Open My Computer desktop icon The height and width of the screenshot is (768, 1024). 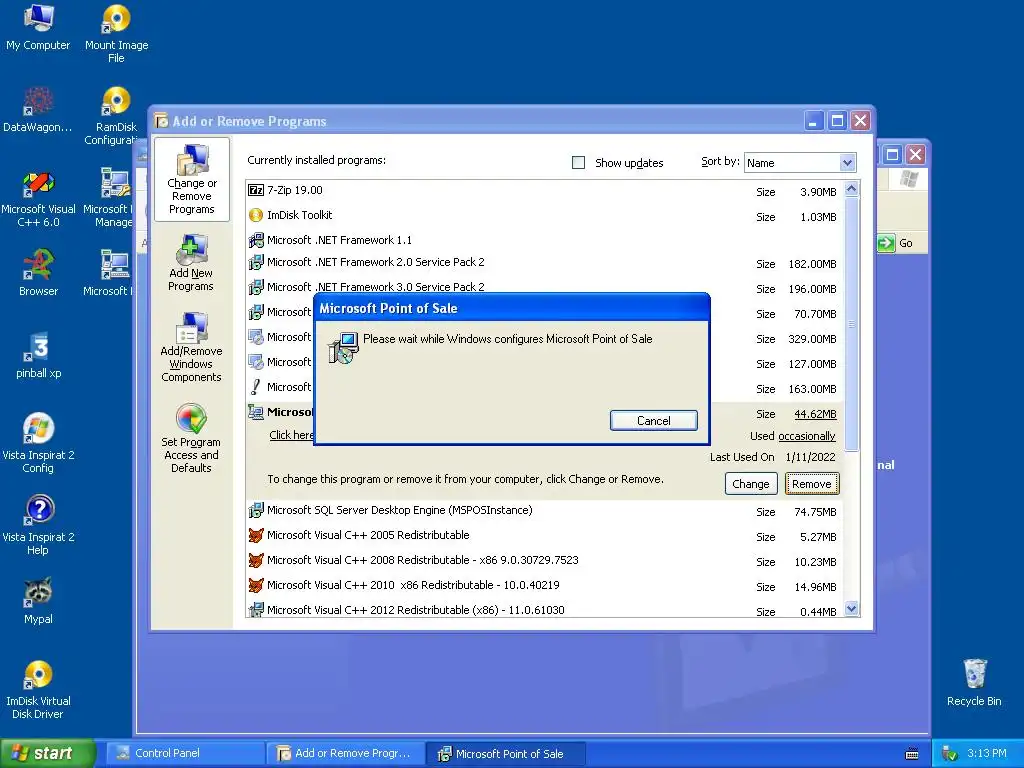(x=38, y=27)
